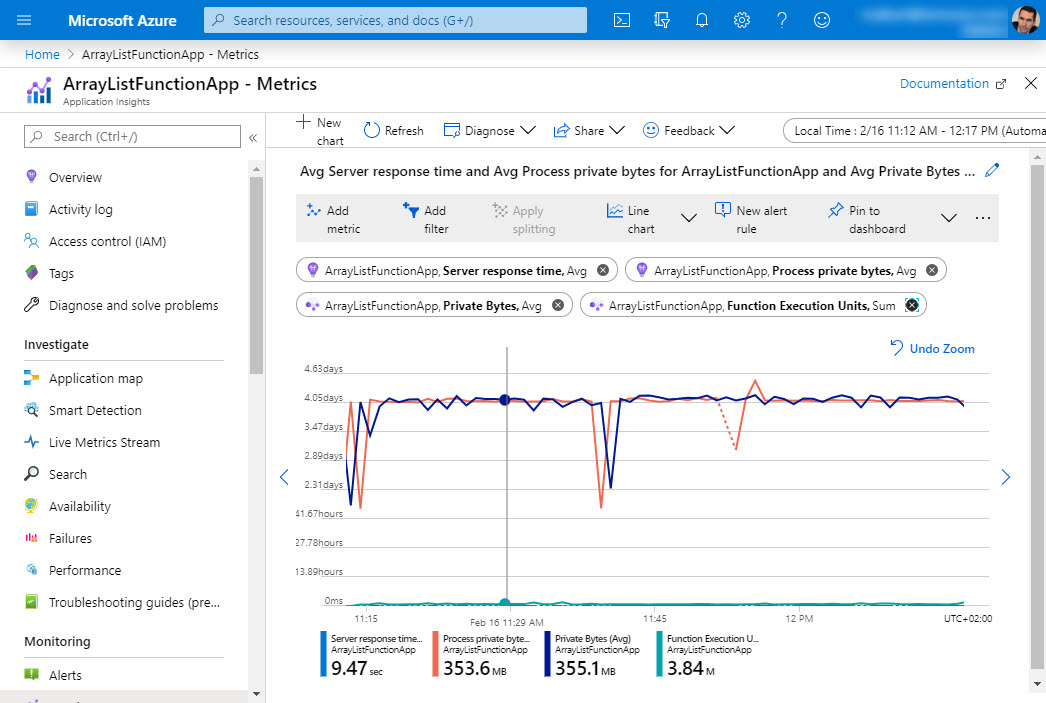This screenshot has width=1046, height=703.
Task: Create a New alert rule
Action: [x=751, y=219]
